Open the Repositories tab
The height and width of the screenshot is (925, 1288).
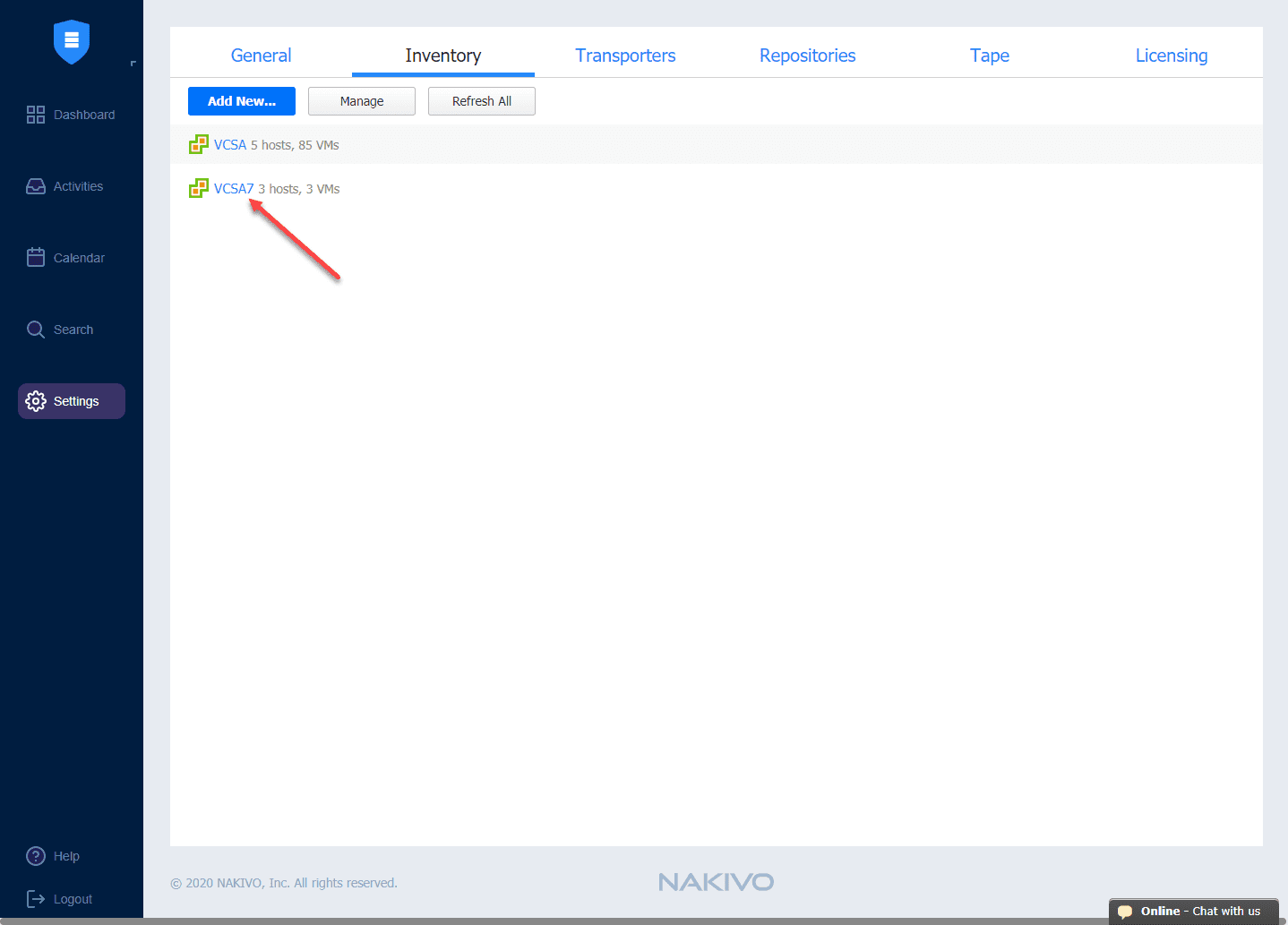click(807, 55)
